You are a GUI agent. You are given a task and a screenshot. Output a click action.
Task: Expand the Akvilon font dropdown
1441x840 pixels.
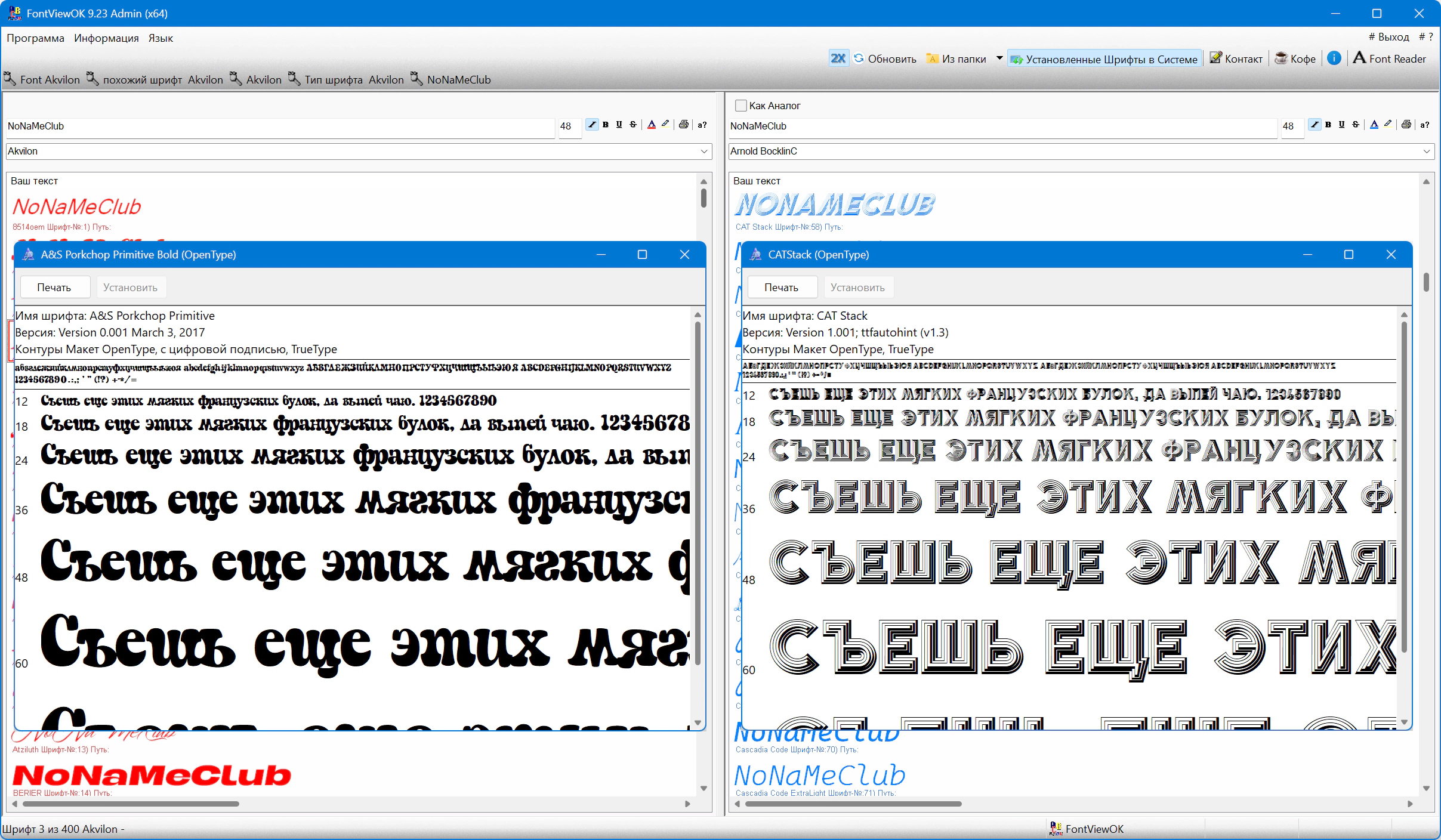(x=704, y=152)
